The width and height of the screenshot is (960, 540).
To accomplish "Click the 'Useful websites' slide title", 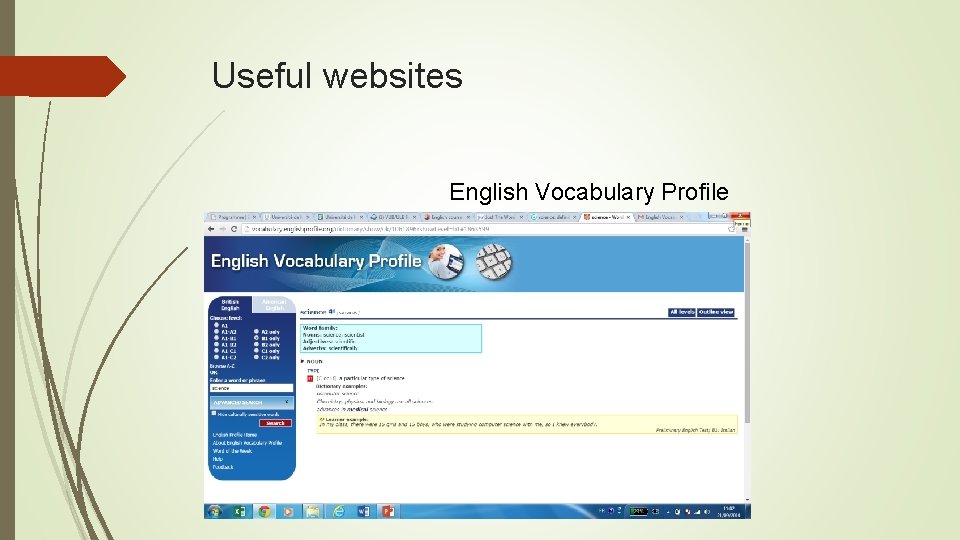I will (337, 75).
